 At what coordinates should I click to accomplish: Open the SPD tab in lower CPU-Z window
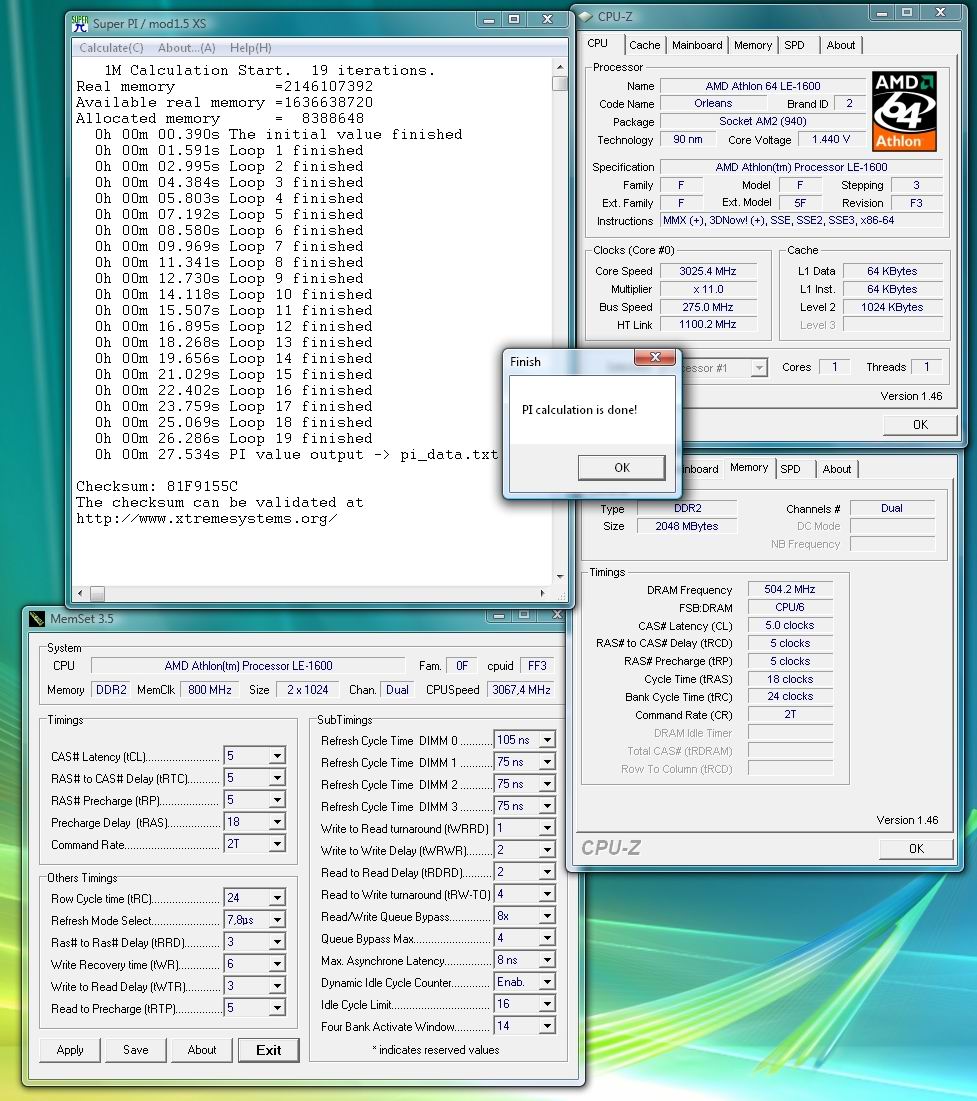coord(790,469)
